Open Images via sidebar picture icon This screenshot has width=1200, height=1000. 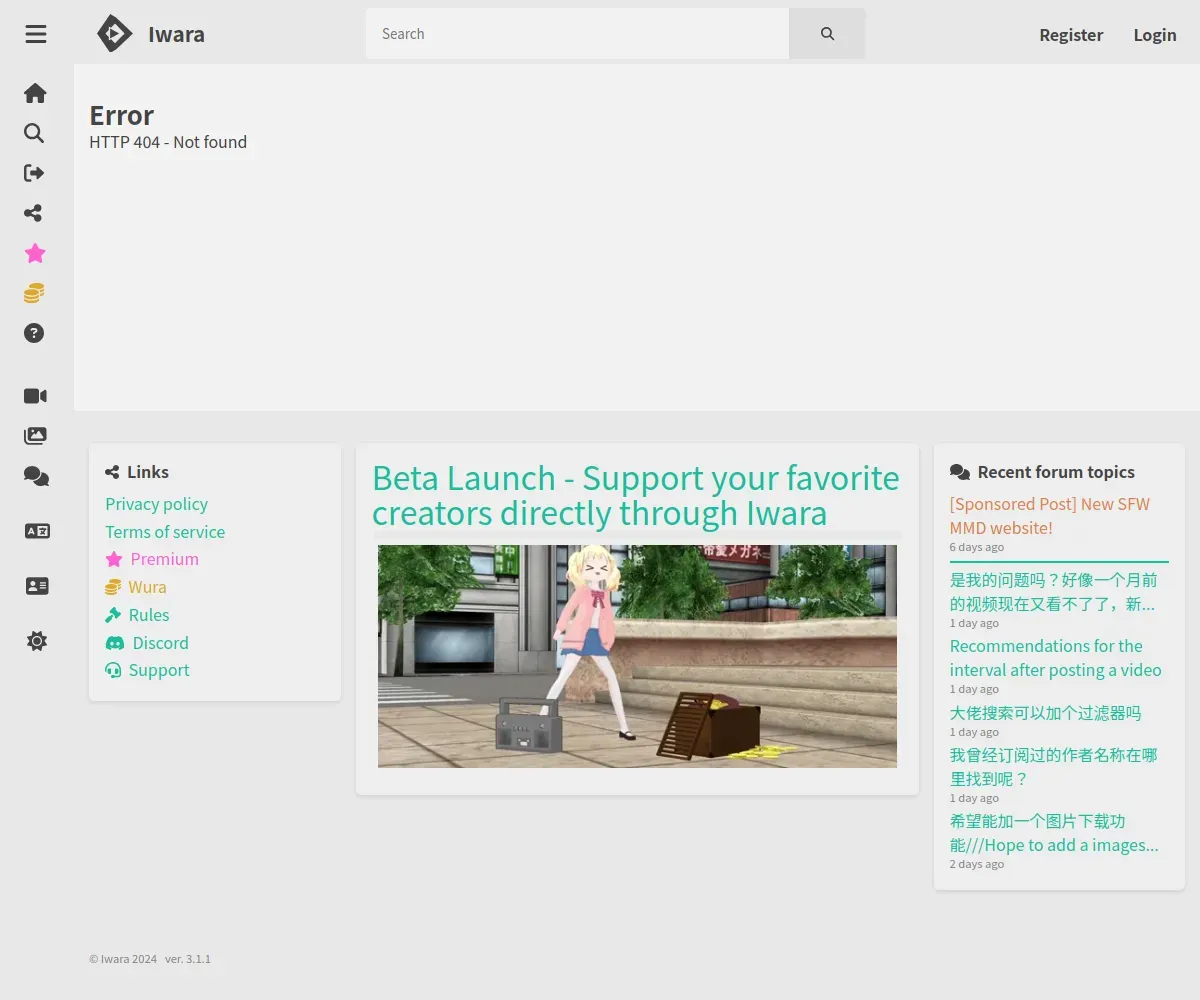[x=35, y=436]
